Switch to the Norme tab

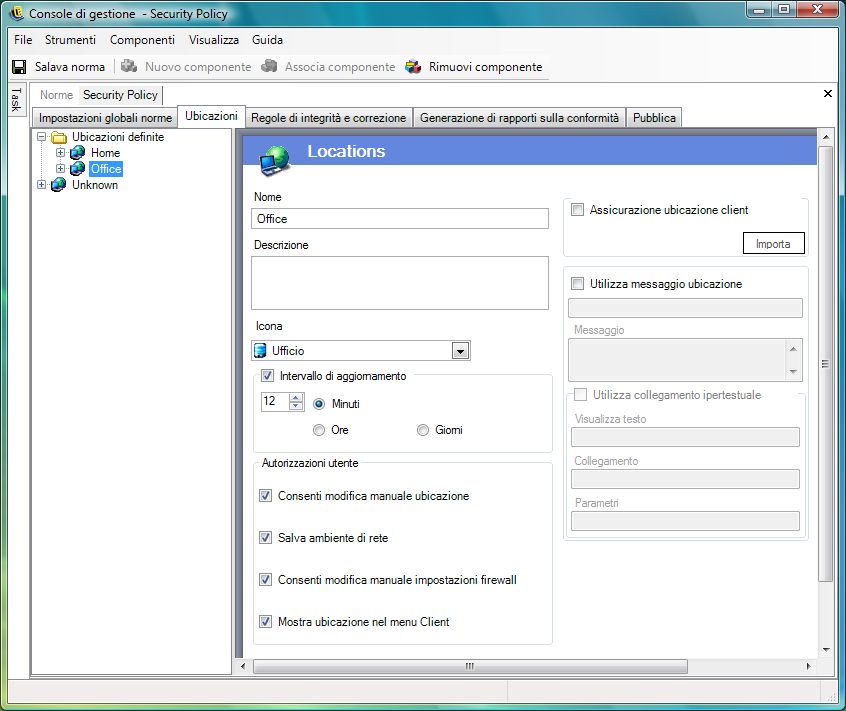(x=56, y=95)
